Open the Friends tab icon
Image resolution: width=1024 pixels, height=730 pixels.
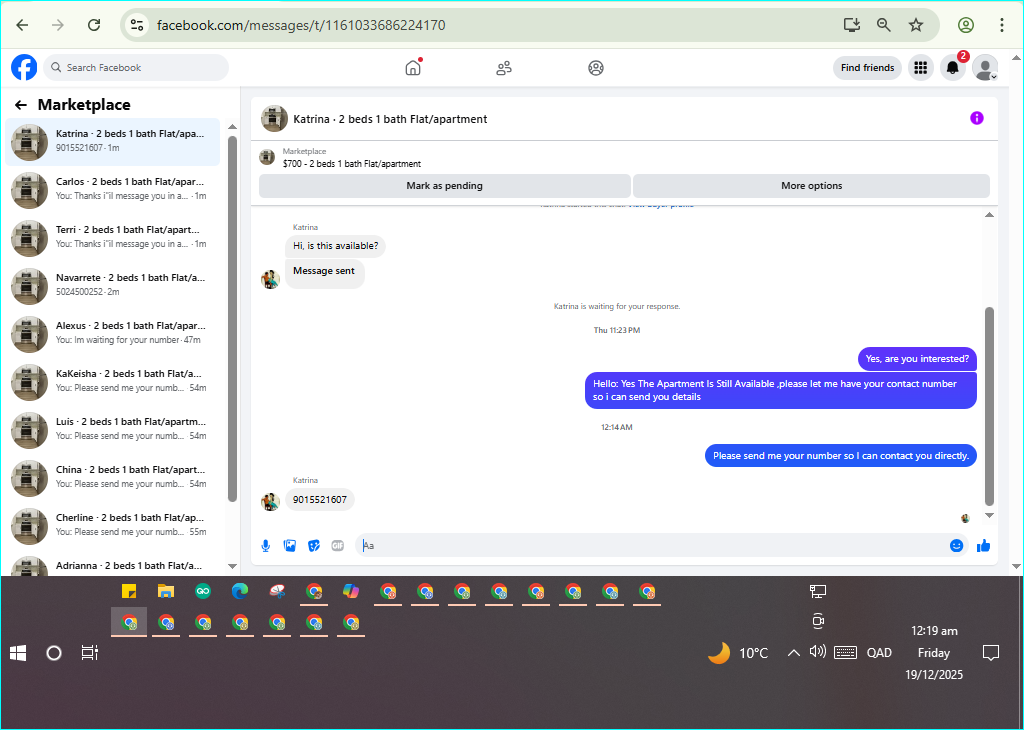[x=504, y=68]
